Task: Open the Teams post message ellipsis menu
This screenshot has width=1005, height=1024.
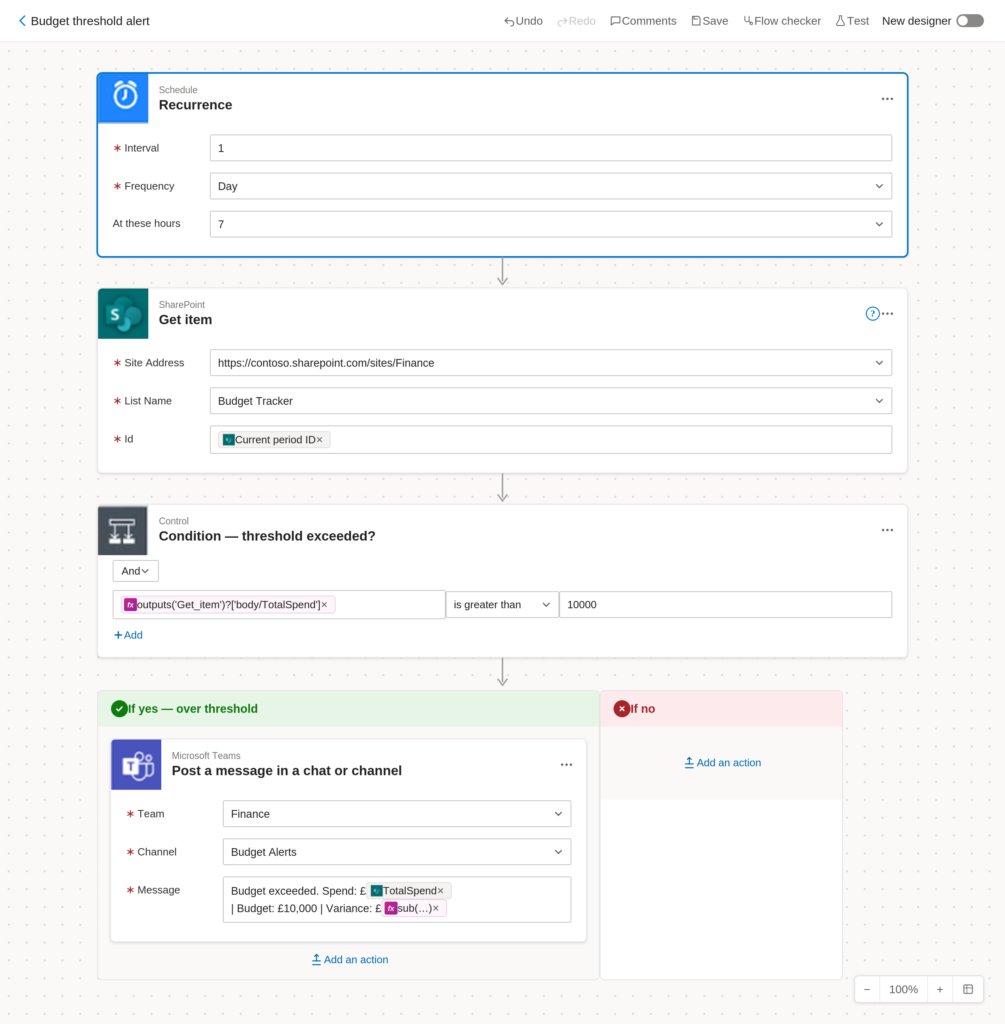Action: coord(566,765)
